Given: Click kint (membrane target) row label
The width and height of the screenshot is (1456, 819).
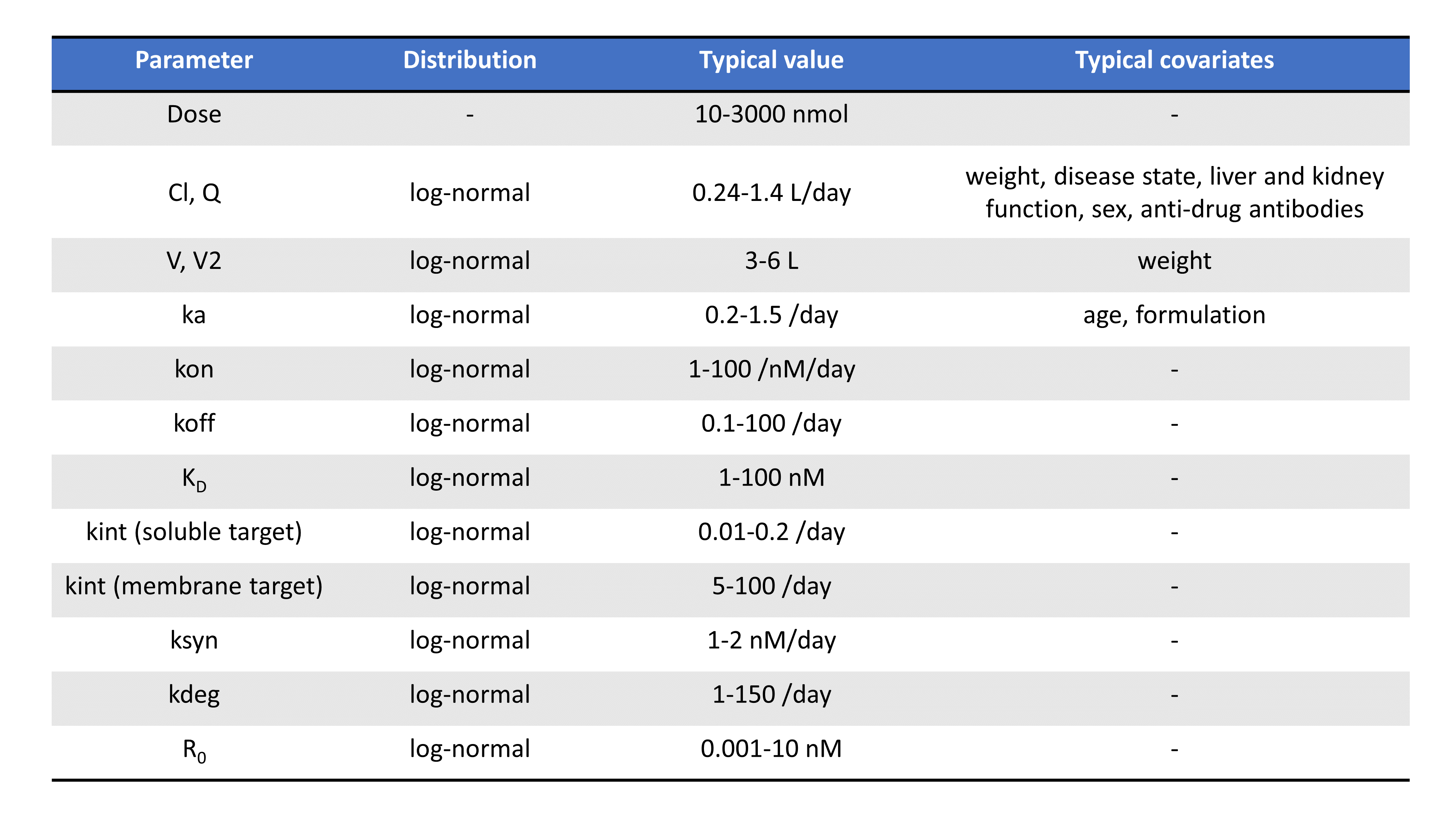Looking at the screenshot, I should tap(194, 586).
